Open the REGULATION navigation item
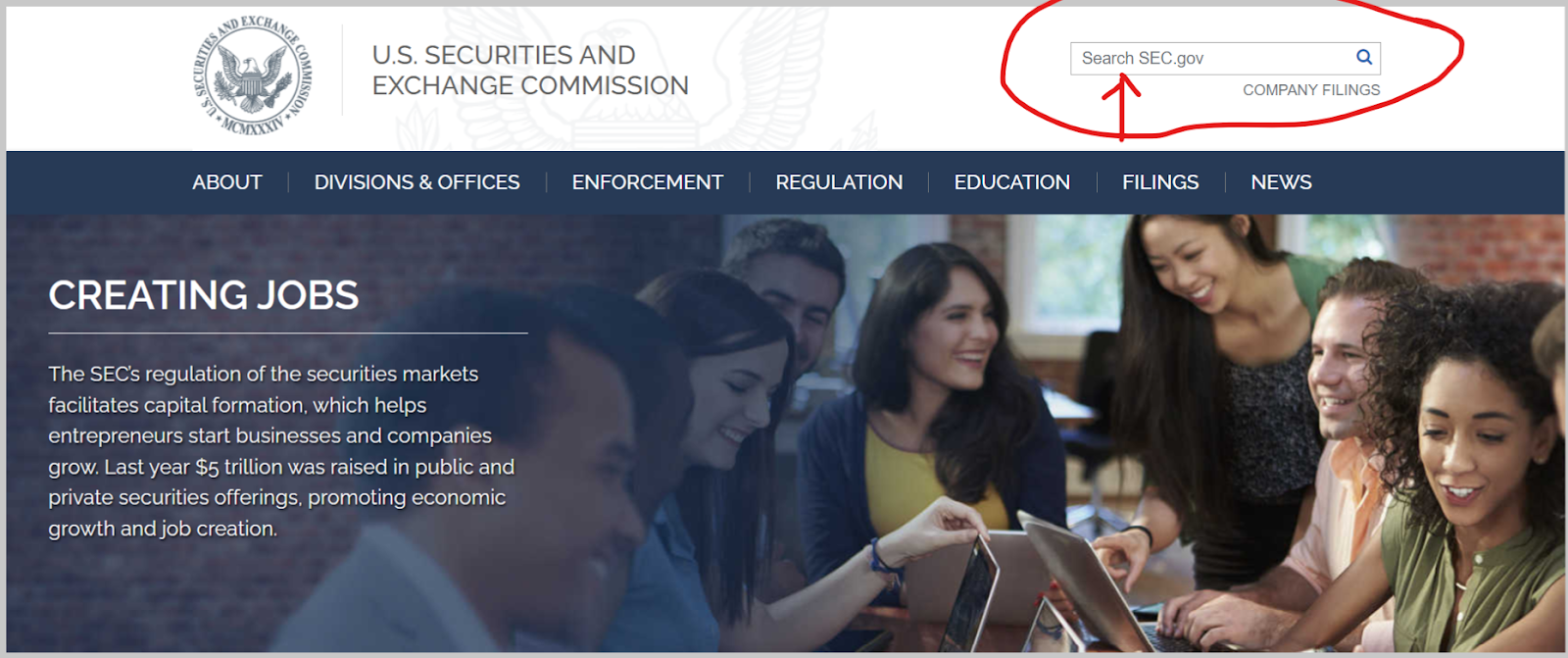This screenshot has width=1568, height=658. [x=839, y=182]
